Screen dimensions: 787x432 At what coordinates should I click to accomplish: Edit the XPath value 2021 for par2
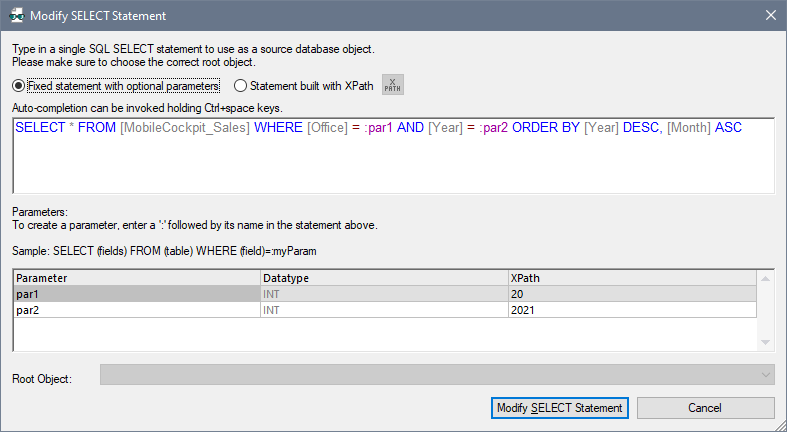pos(631,310)
